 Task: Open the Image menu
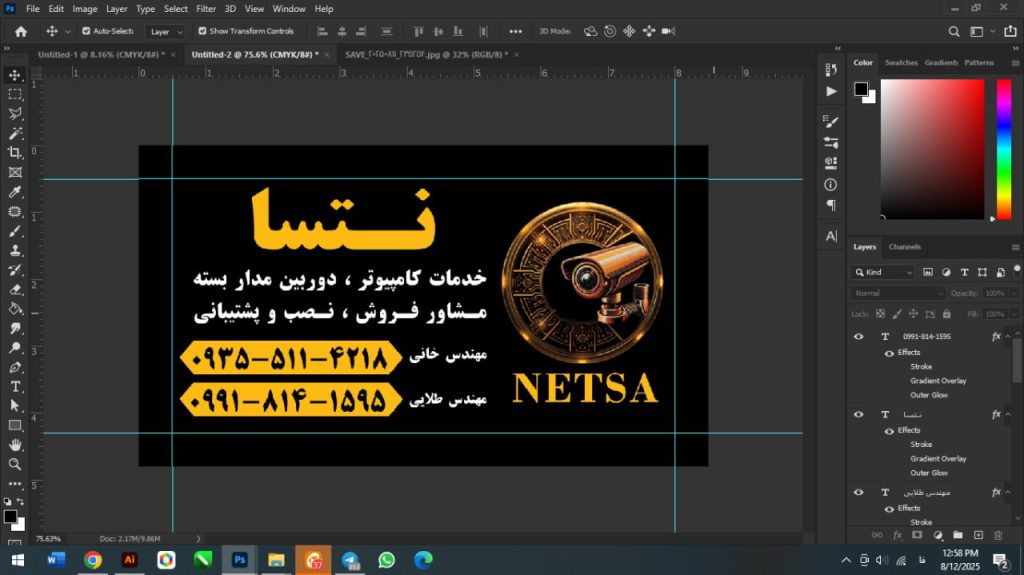(x=84, y=8)
